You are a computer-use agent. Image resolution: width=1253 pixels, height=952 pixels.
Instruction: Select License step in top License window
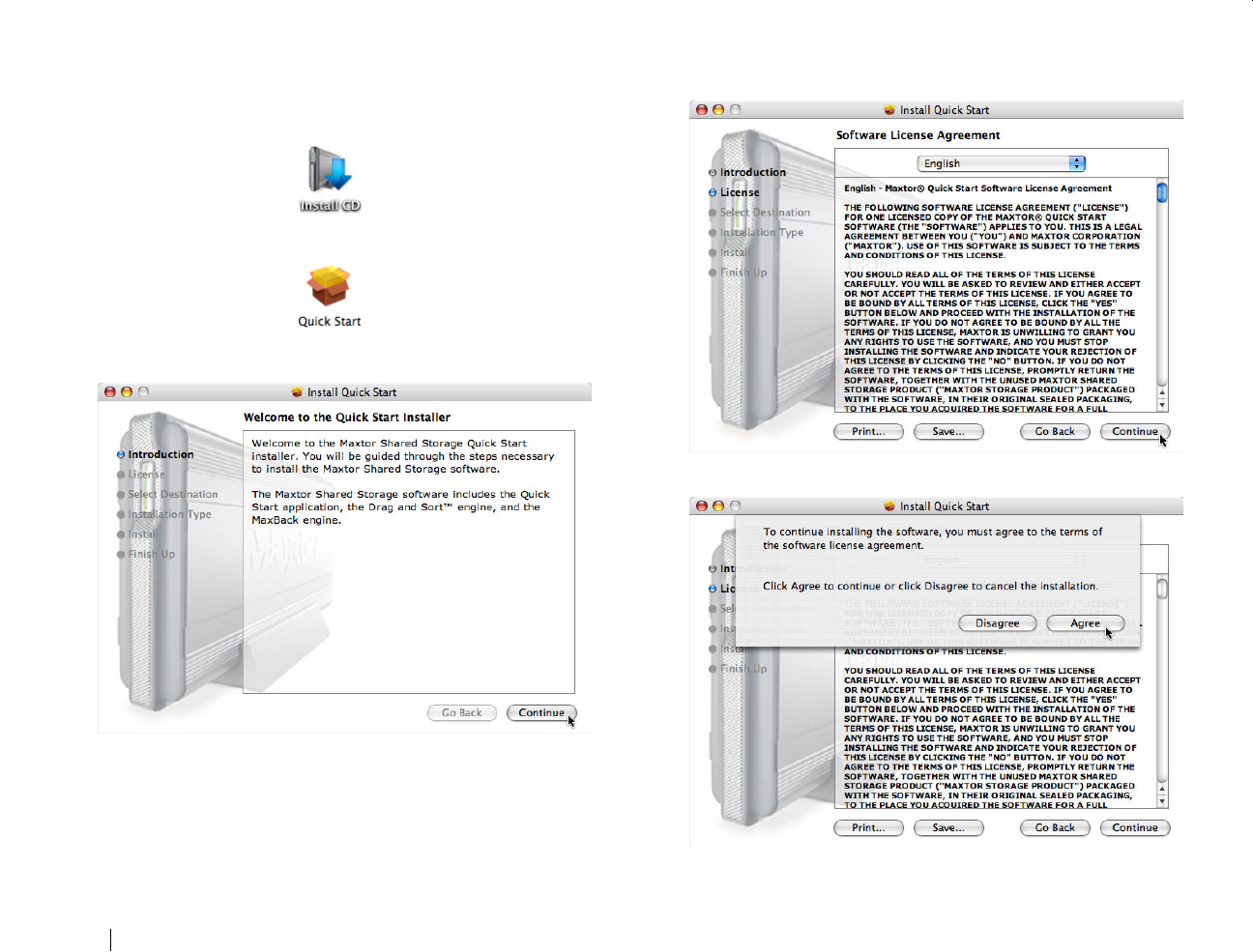point(734,192)
